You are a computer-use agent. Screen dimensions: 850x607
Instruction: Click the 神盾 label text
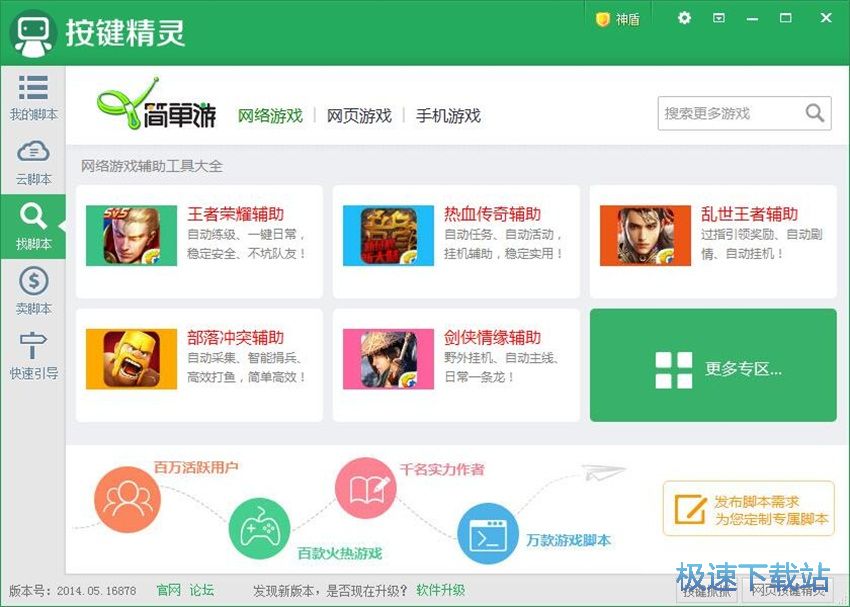[628, 20]
